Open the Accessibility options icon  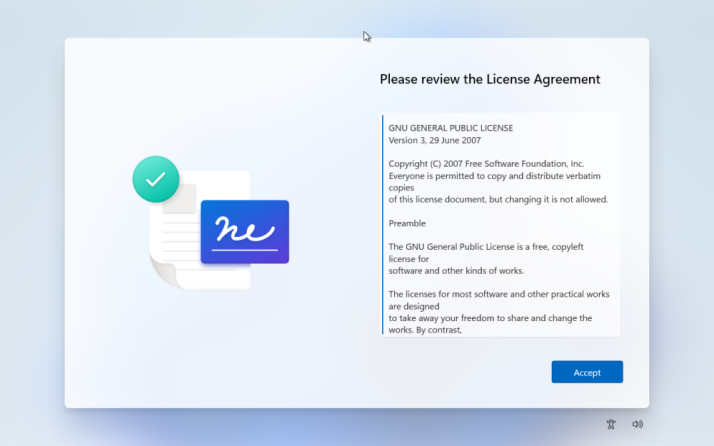[611, 424]
